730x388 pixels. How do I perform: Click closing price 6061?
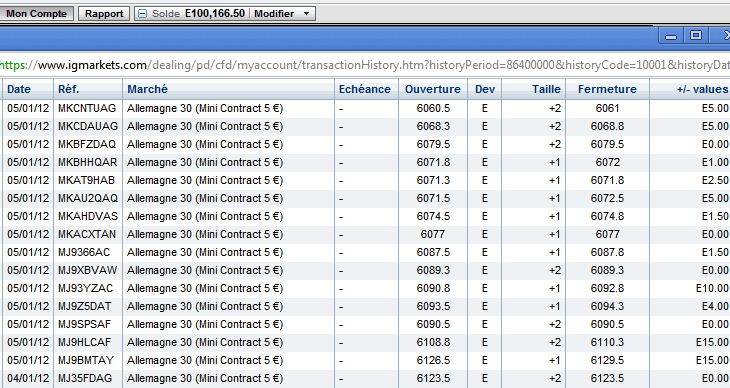pos(608,108)
